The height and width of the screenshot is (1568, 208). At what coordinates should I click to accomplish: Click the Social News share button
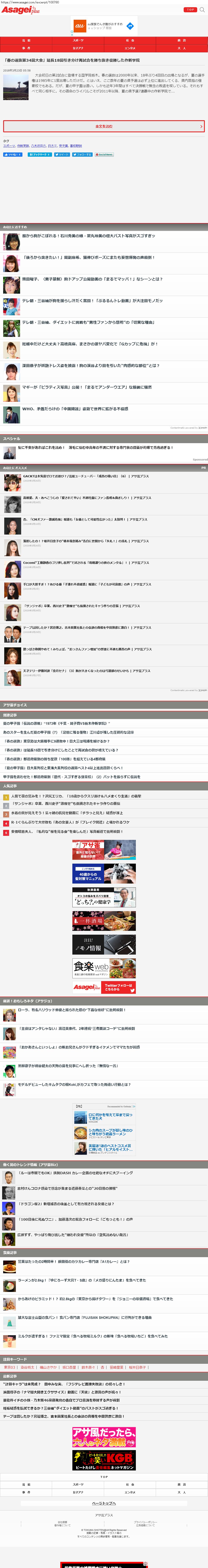point(104,155)
